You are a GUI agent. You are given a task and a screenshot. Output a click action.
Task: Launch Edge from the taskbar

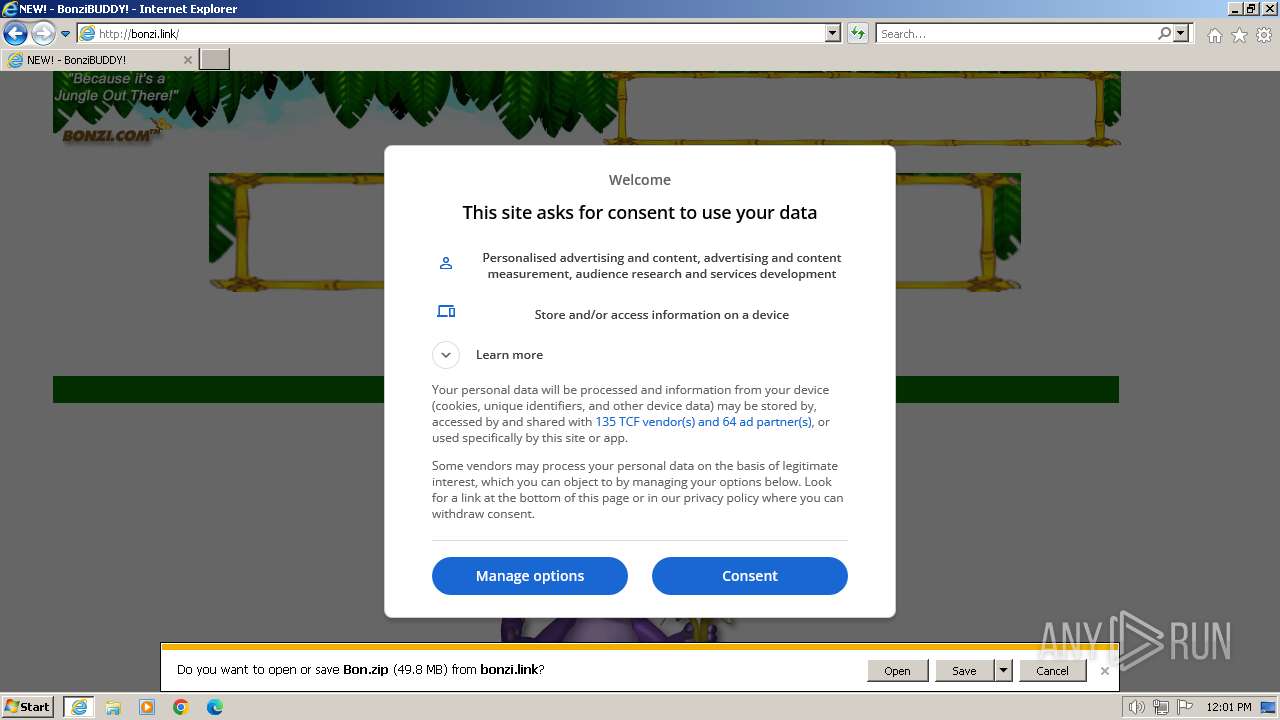pyautogui.click(x=215, y=707)
